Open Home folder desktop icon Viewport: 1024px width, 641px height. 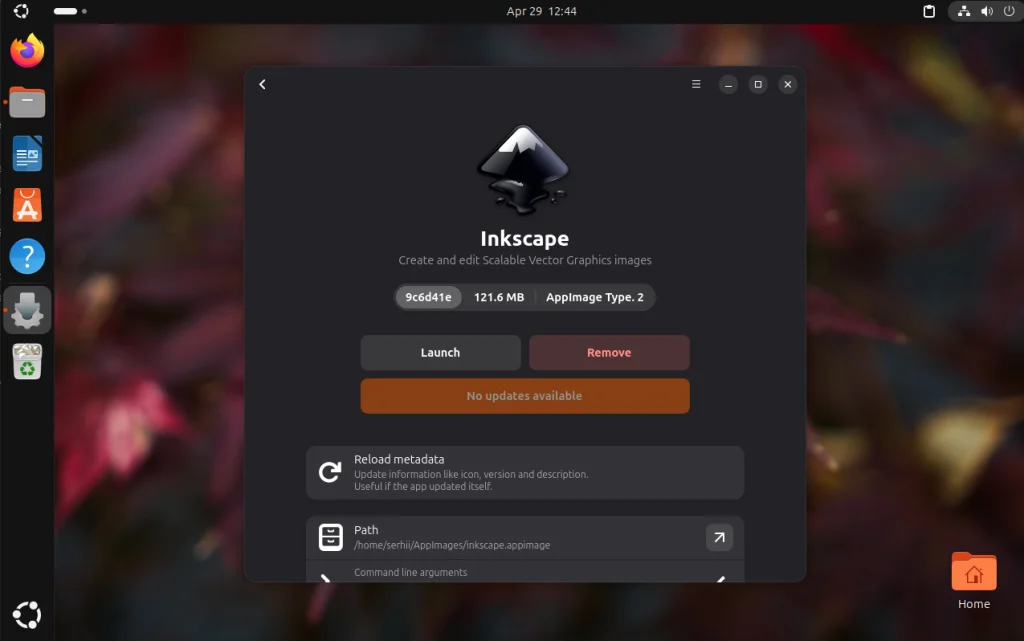pos(974,581)
